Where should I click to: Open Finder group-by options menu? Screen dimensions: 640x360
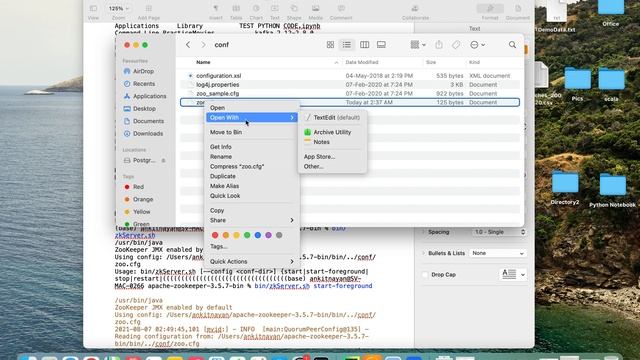point(418,45)
